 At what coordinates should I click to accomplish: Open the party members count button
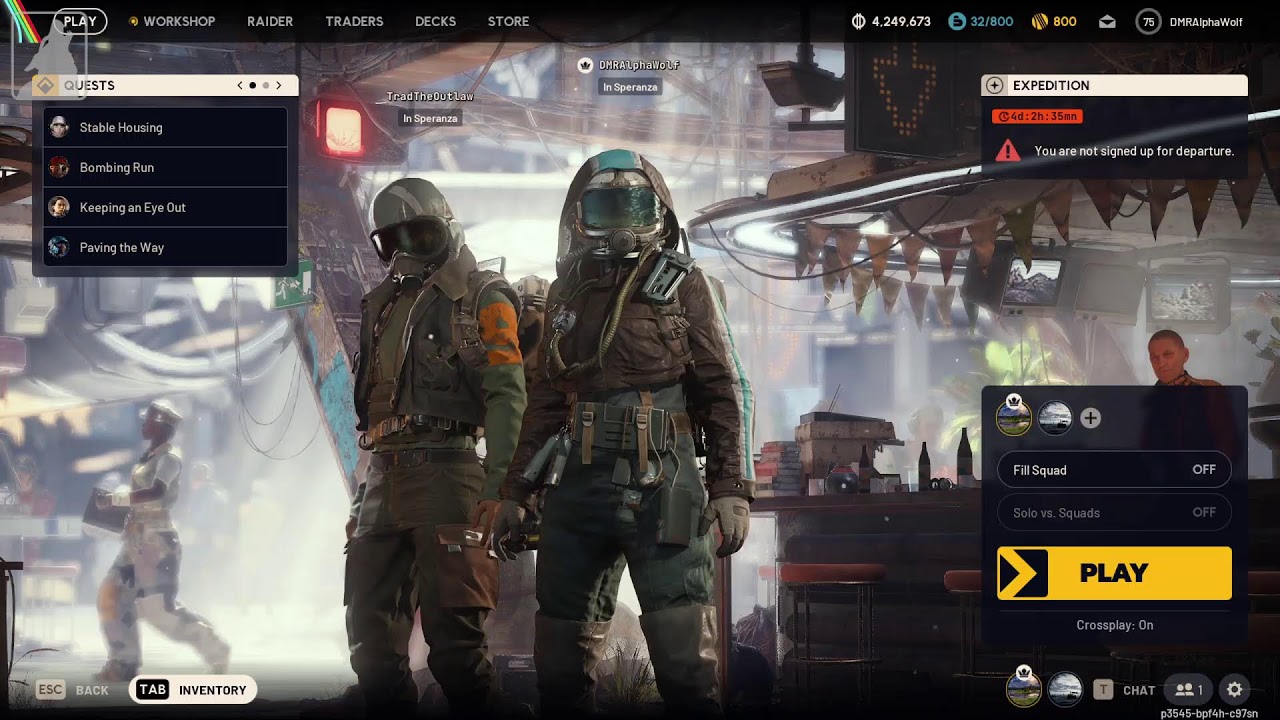(x=1189, y=689)
